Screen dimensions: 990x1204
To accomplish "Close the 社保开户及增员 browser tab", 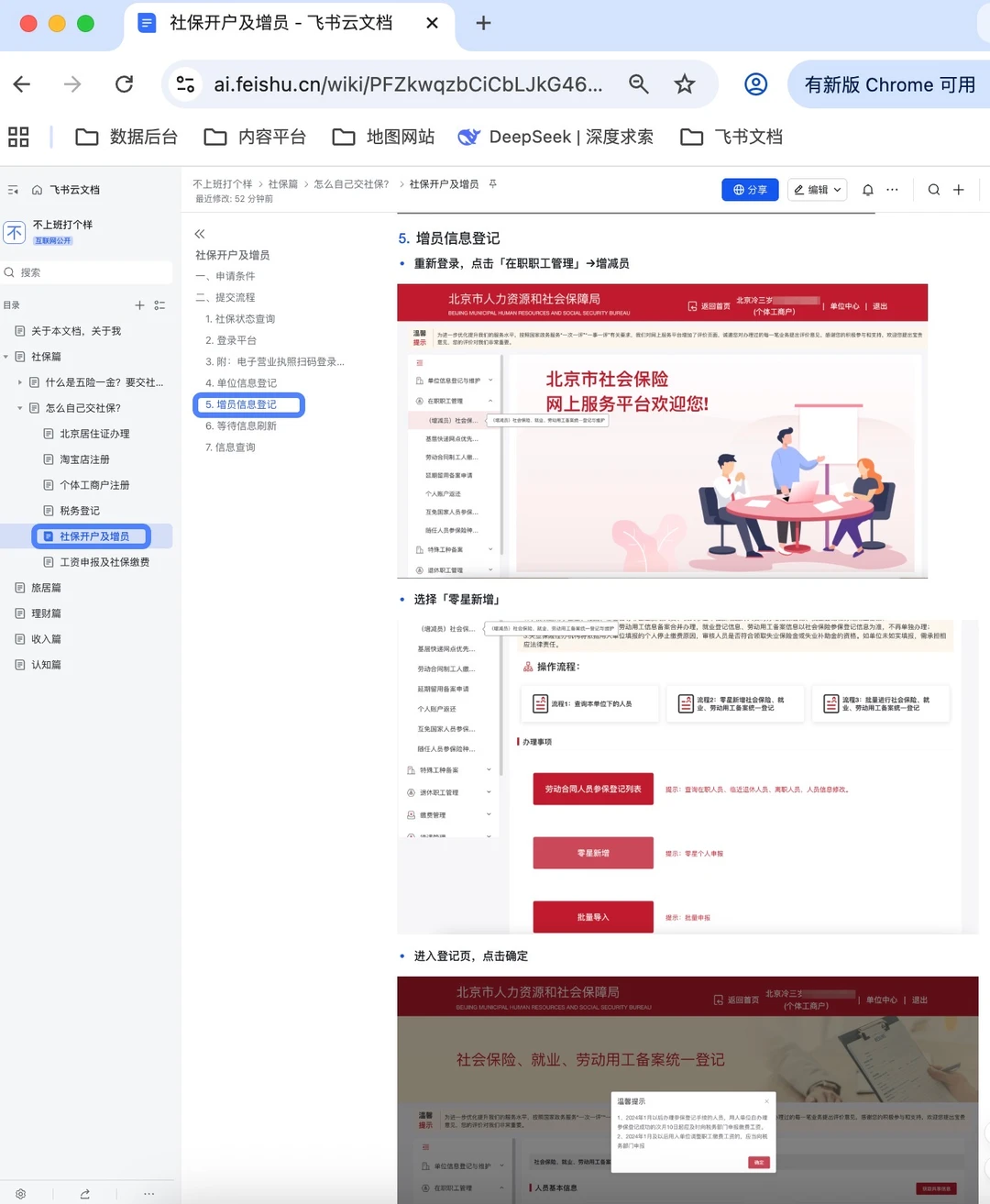I will pyautogui.click(x=433, y=23).
